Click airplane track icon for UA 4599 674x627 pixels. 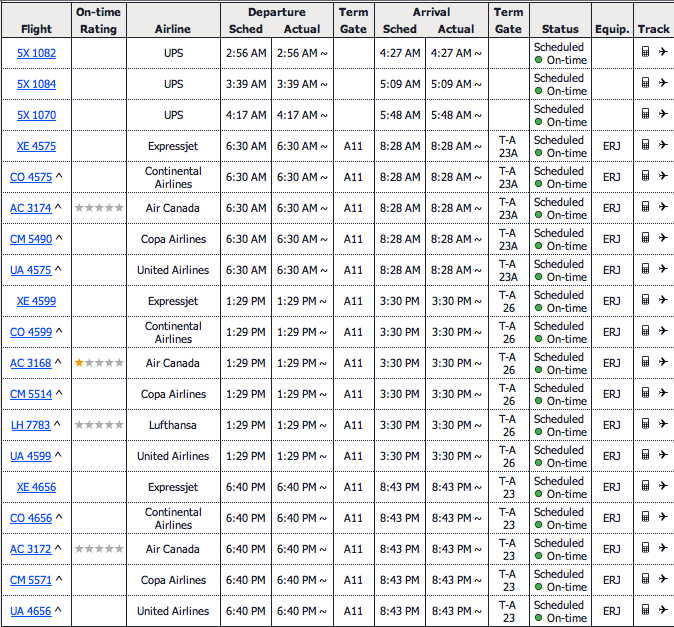(663, 454)
